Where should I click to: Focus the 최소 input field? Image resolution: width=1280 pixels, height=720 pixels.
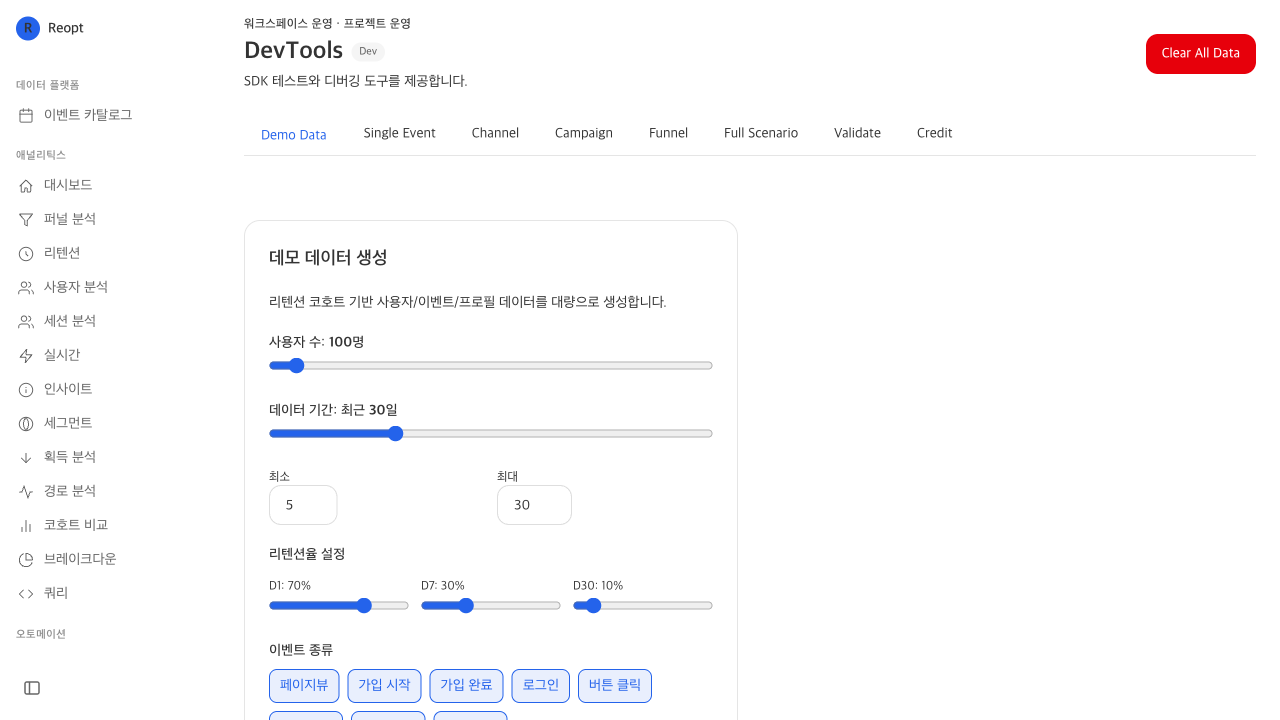click(x=303, y=505)
